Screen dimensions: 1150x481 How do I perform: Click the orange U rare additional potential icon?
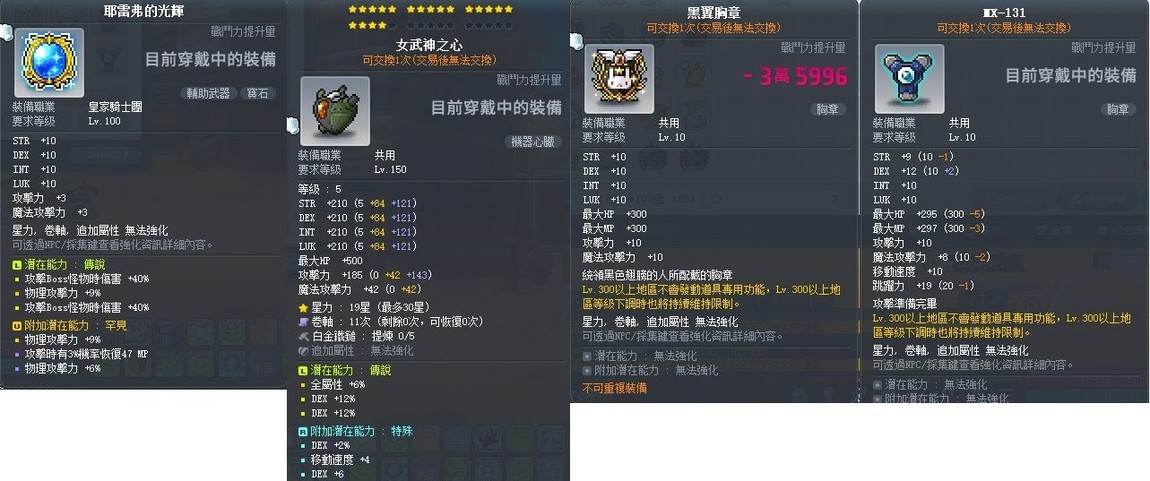pos(18,324)
